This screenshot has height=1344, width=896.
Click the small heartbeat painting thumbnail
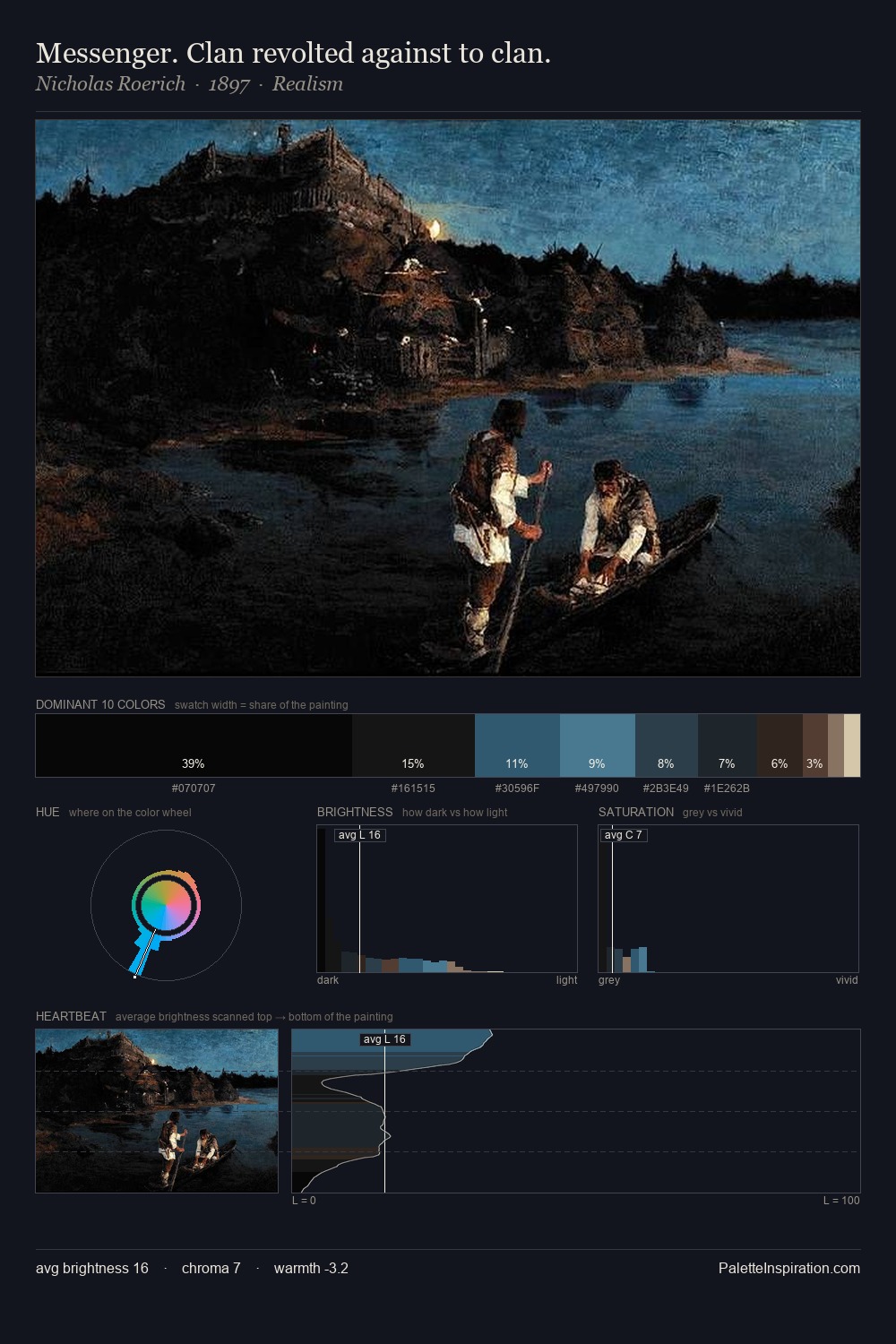pos(157,1111)
